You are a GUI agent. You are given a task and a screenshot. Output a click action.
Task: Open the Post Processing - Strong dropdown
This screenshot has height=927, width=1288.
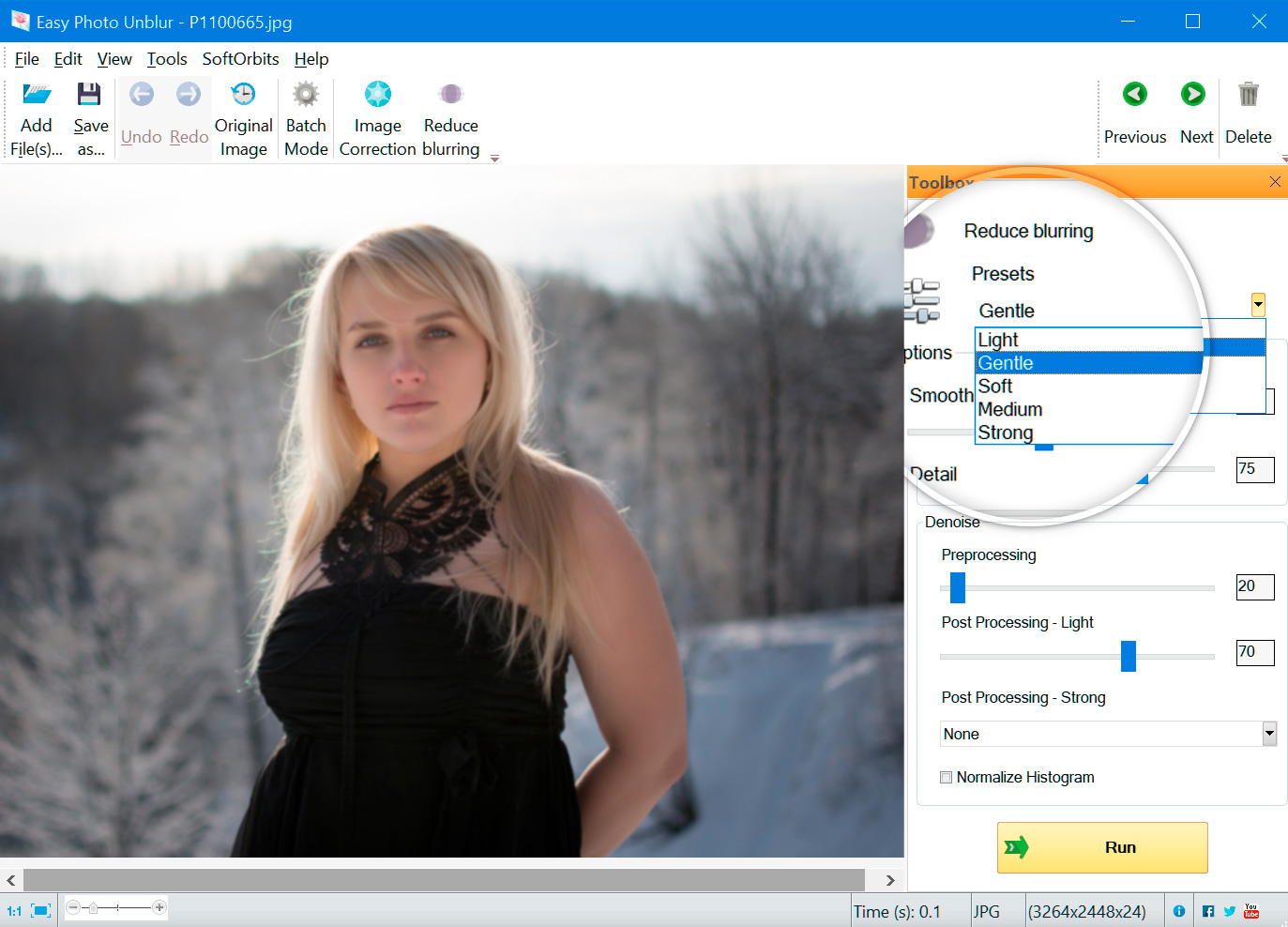point(1269,733)
